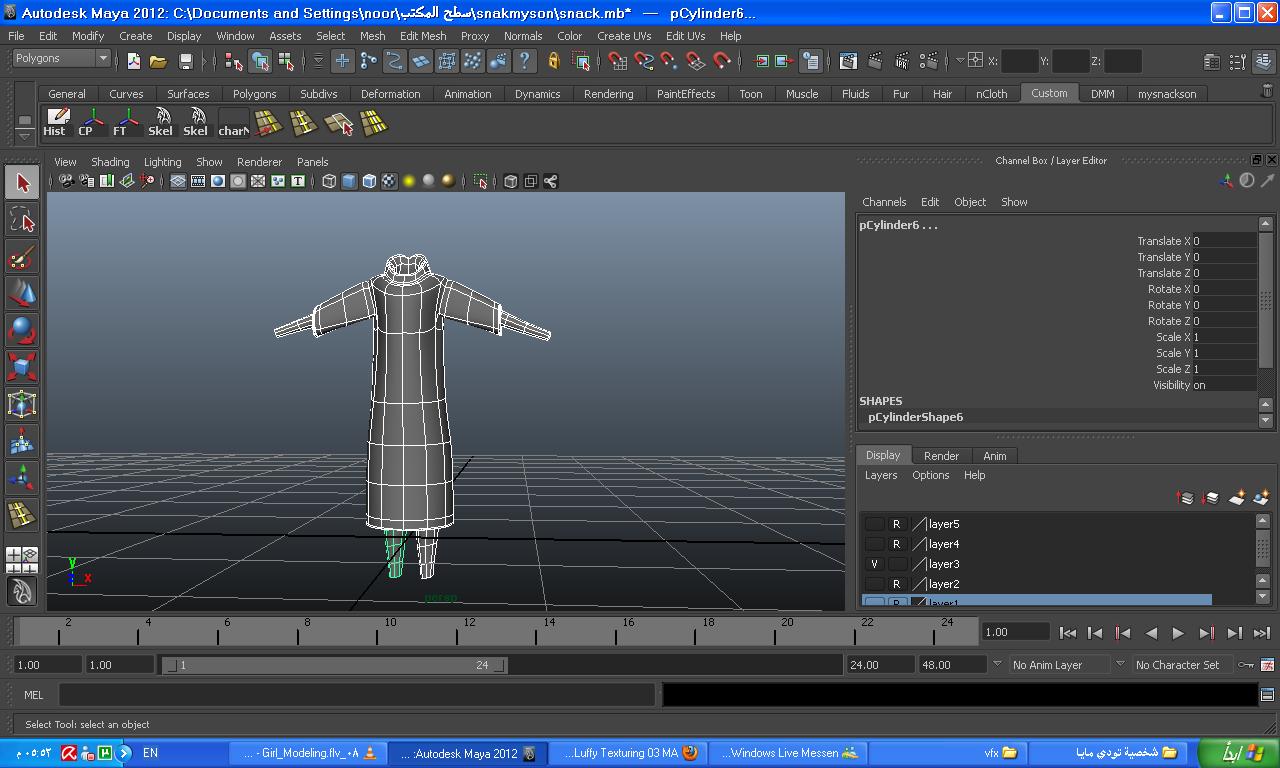
Task: Open the Create UVs menu
Action: [x=624, y=36]
